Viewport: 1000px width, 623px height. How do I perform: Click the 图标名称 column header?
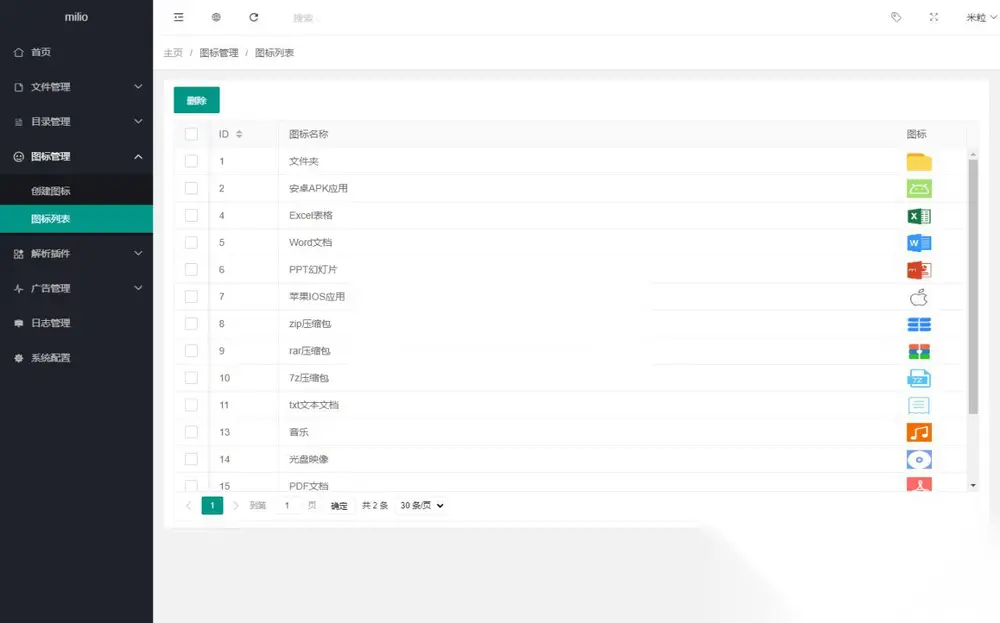[x=309, y=134]
